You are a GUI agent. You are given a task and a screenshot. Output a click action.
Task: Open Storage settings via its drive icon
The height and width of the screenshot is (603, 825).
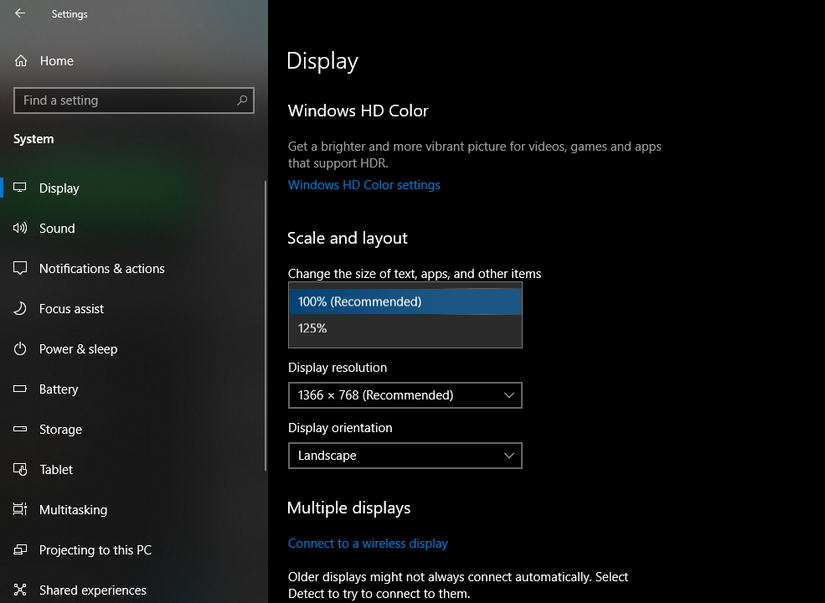21,429
